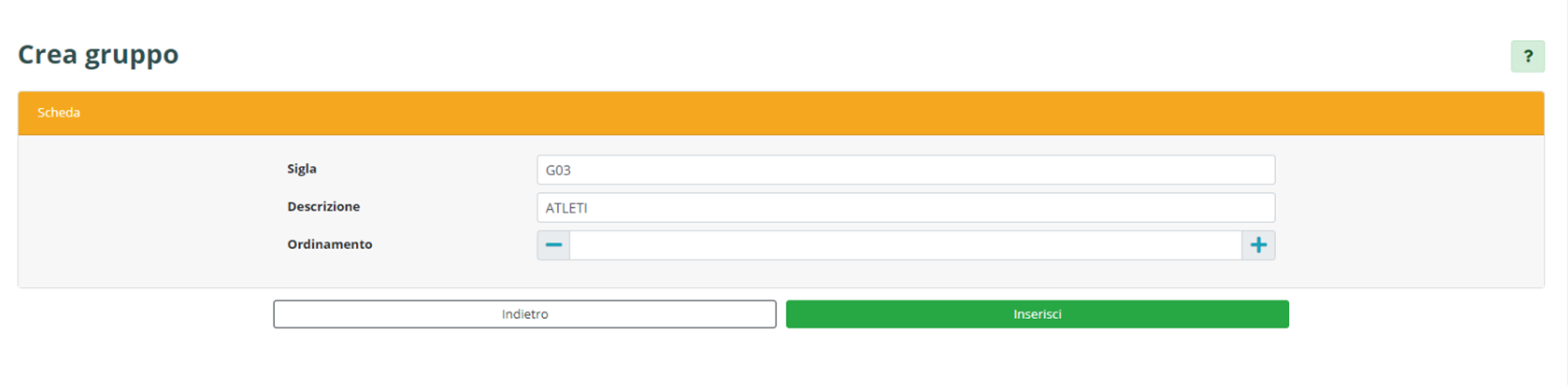Click the Descrizione field label
The width and height of the screenshot is (1568, 385).
(323, 207)
